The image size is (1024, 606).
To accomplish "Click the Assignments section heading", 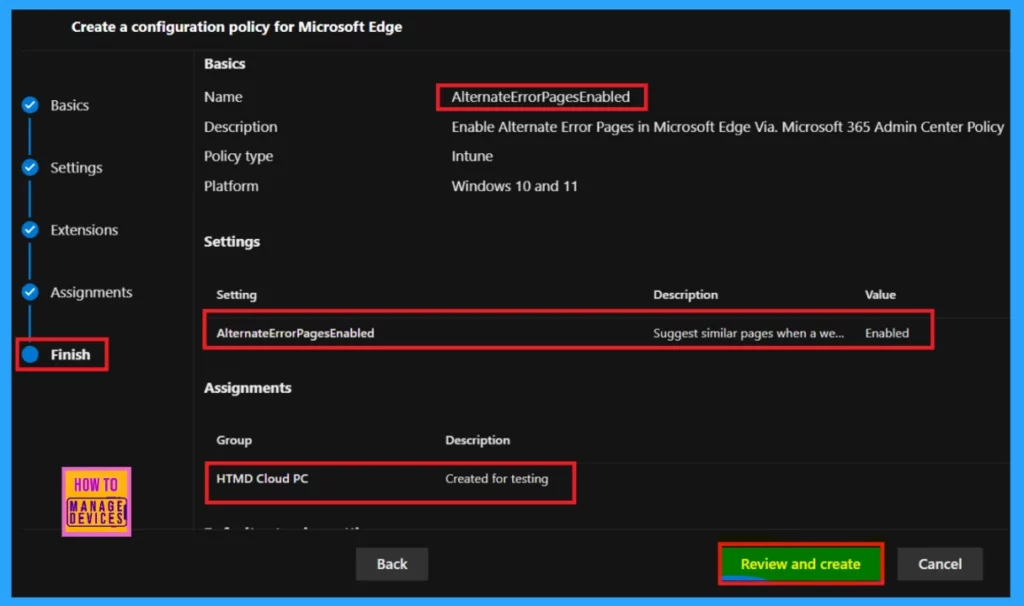I will 248,388.
